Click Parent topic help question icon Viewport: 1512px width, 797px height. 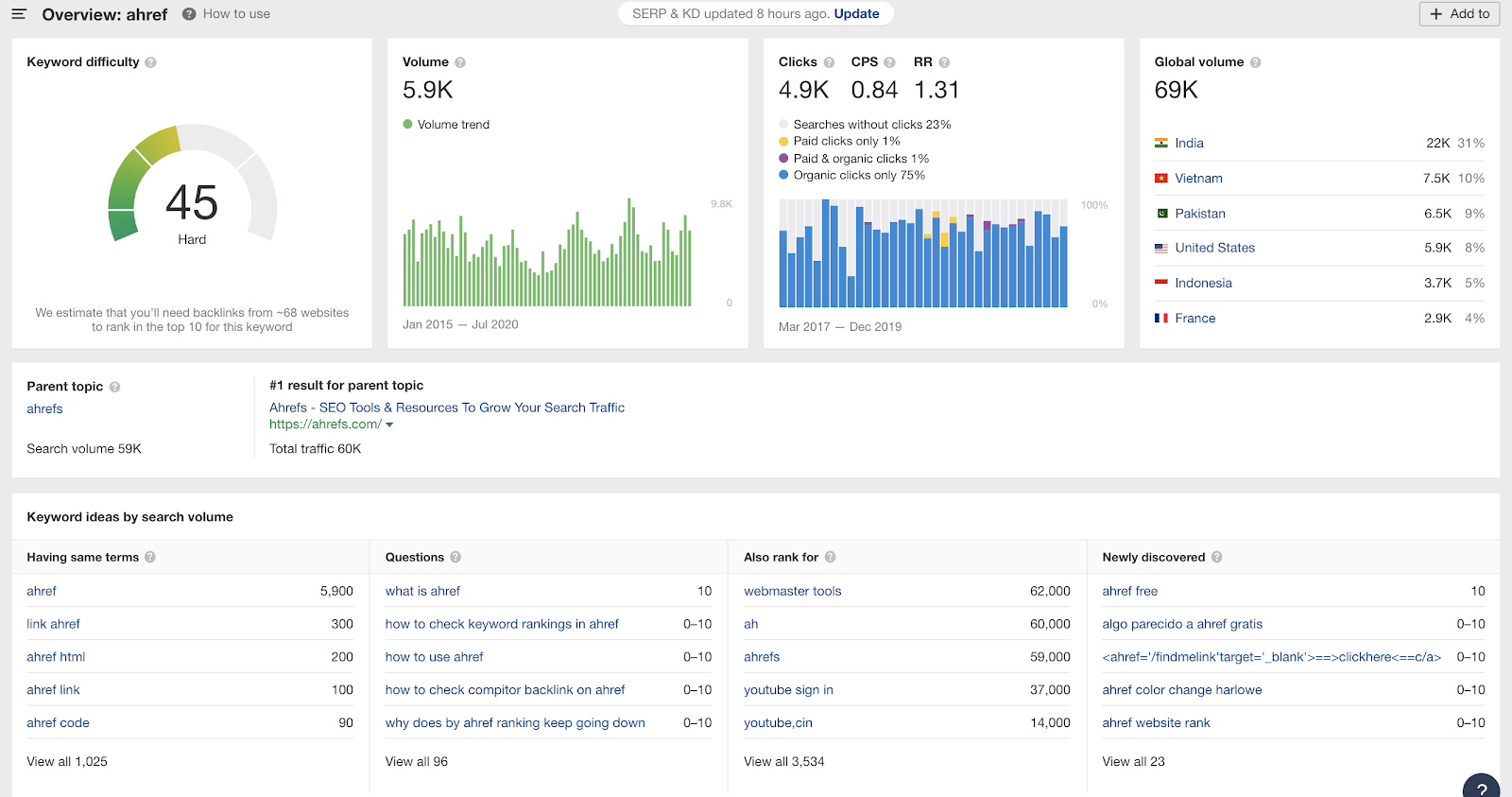[115, 387]
